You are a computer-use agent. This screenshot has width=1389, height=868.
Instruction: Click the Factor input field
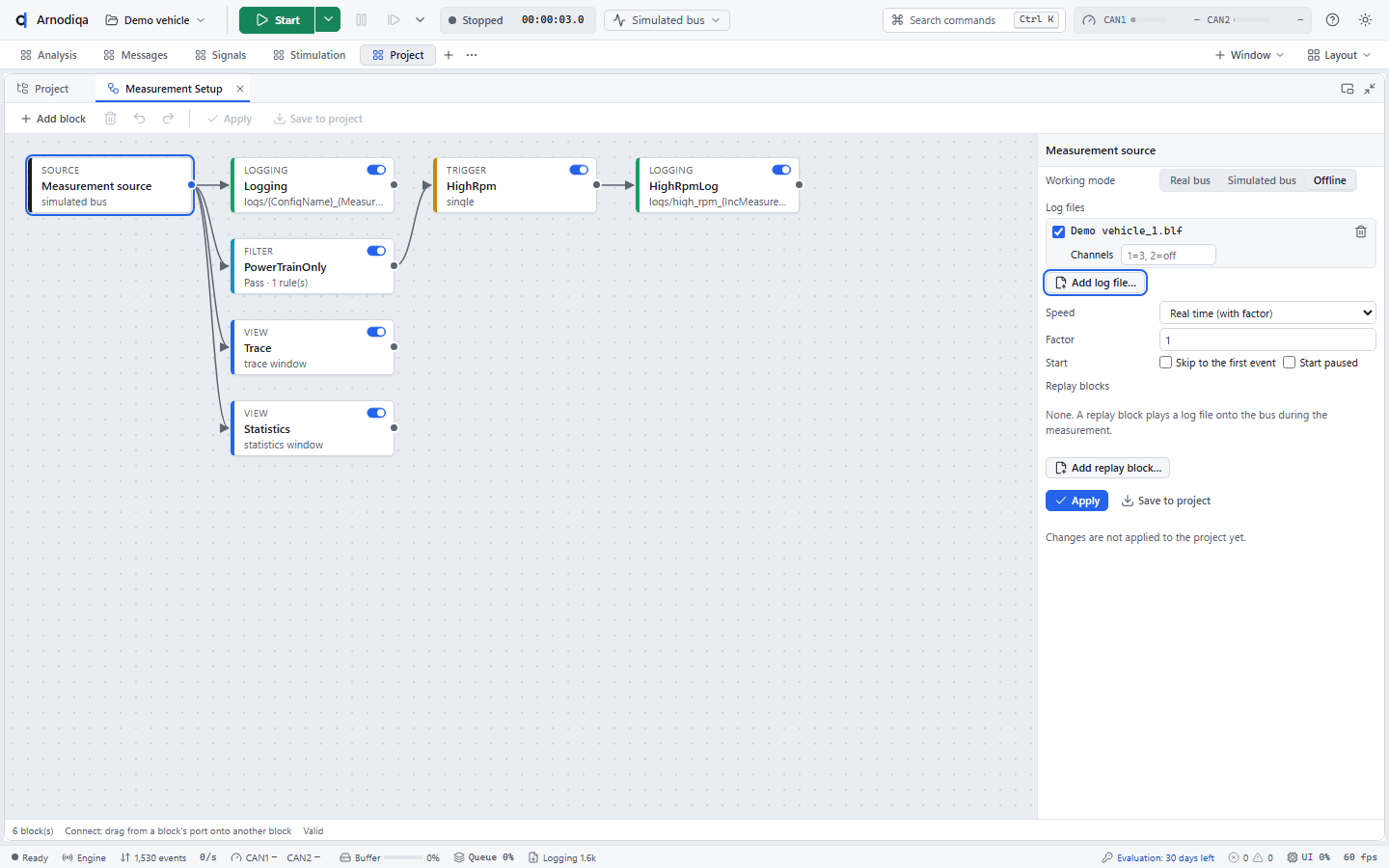click(x=1267, y=339)
